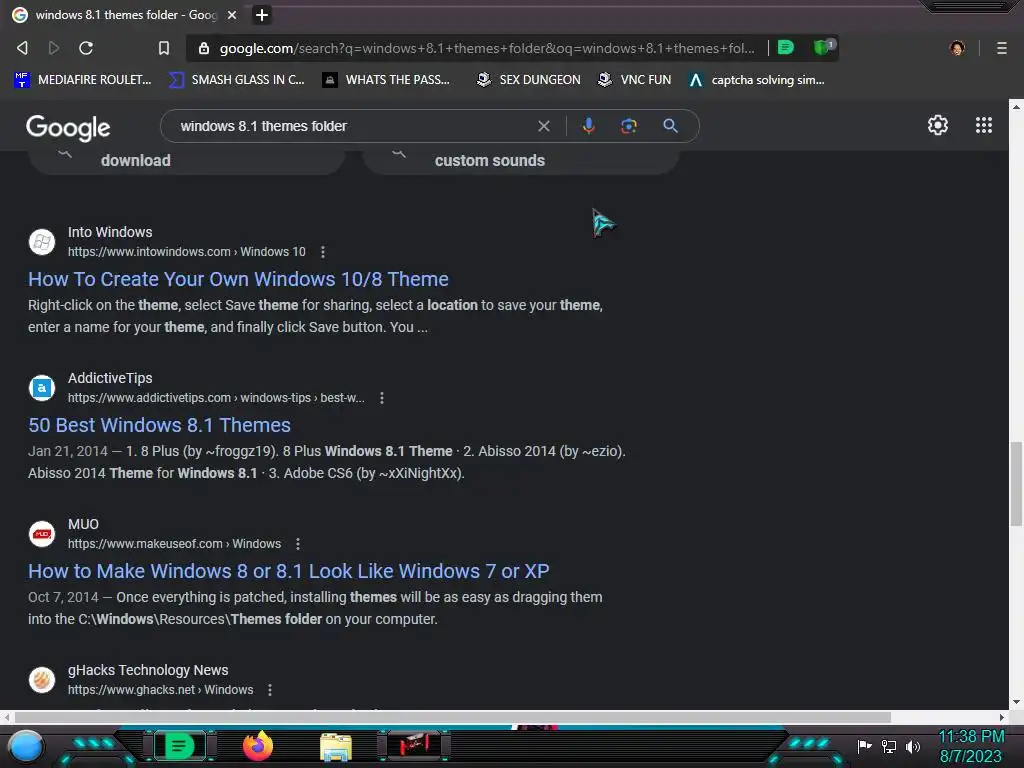This screenshot has width=1024, height=768.
Task: Open File Explorer from taskbar
Action: (x=336, y=747)
